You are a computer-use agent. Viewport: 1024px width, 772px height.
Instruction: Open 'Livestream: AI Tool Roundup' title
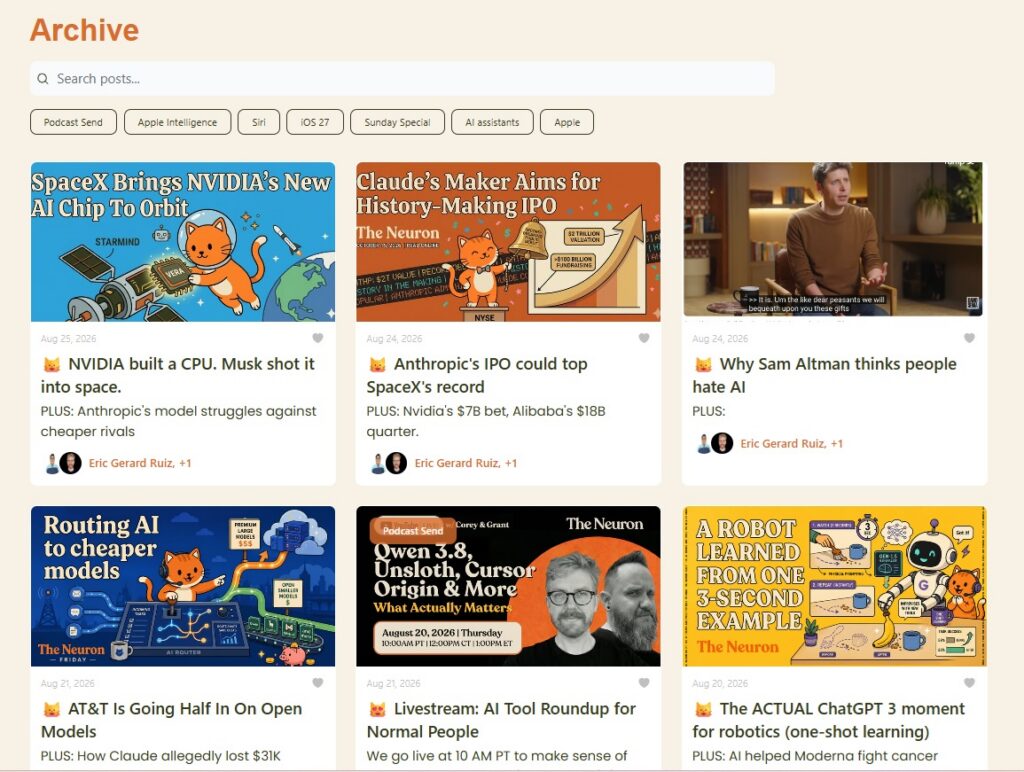tap(501, 720)
